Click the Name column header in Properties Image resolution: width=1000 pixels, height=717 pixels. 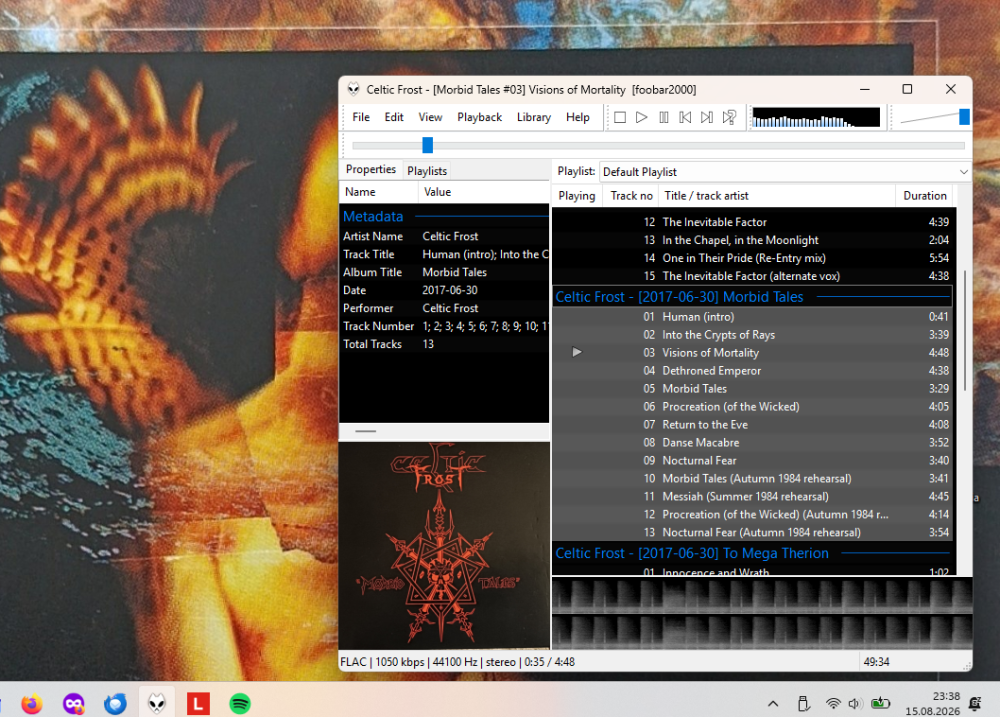pos(379,192)
